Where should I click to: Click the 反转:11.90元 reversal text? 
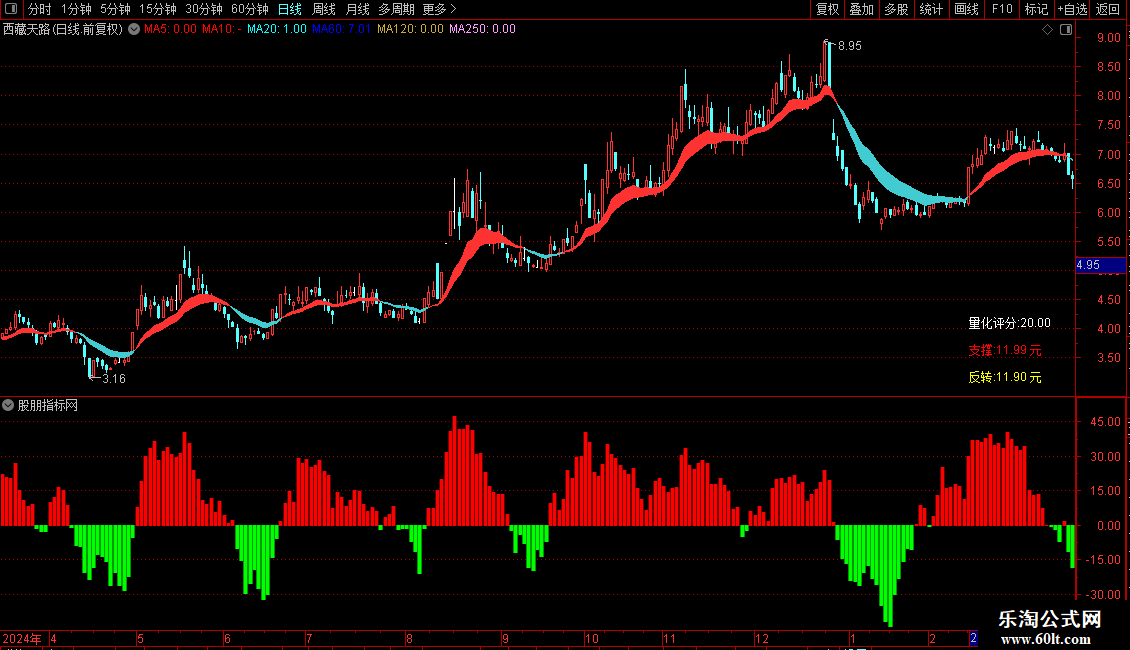click(1005, 378)
